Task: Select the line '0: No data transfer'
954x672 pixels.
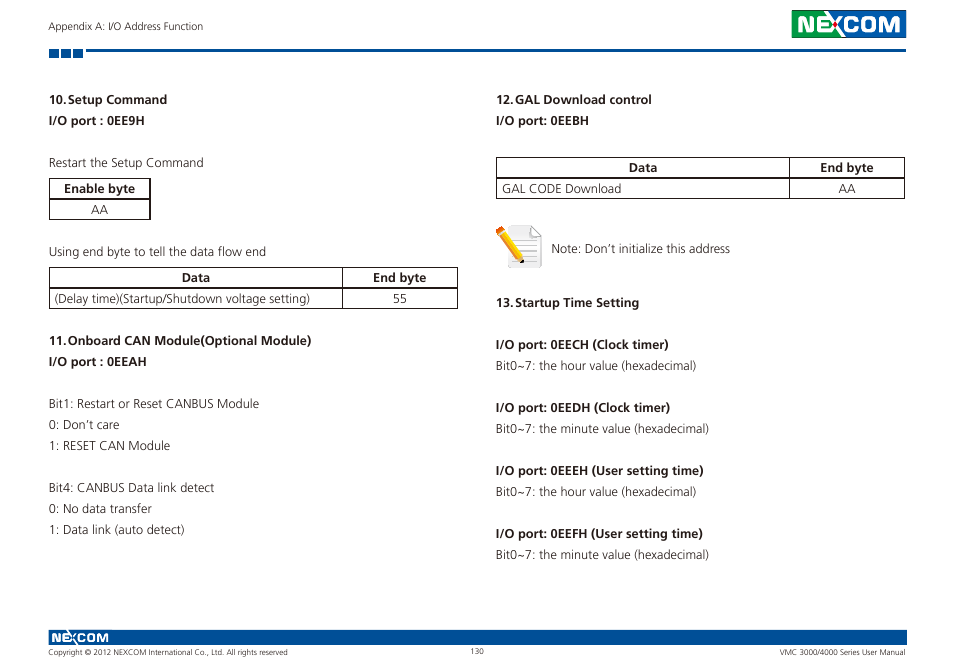Action: pyautogui.click(x=100, y=508)
